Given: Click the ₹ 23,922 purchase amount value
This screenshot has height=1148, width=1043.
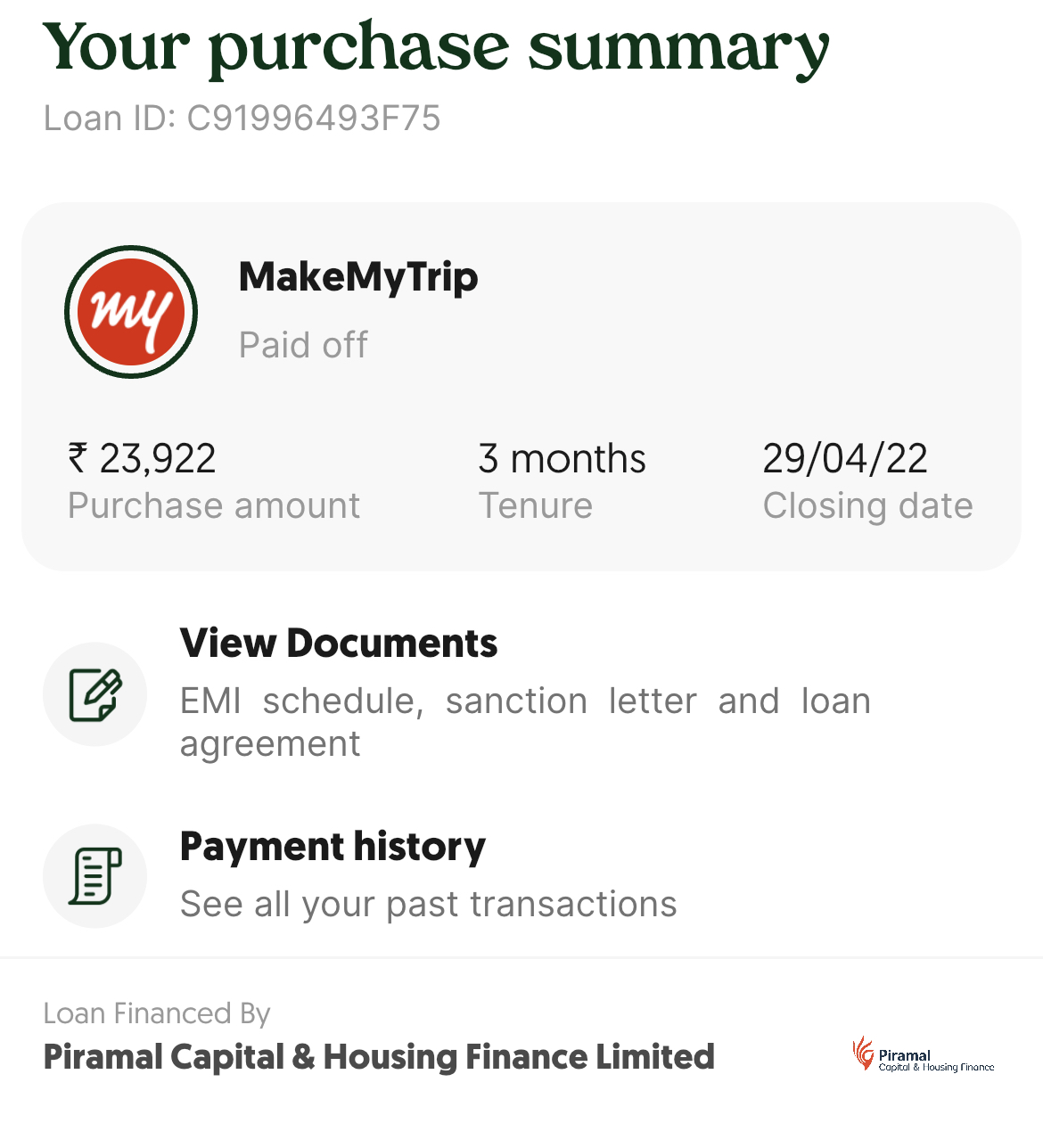Looking at the screenshot, I should tap(143, 459).
